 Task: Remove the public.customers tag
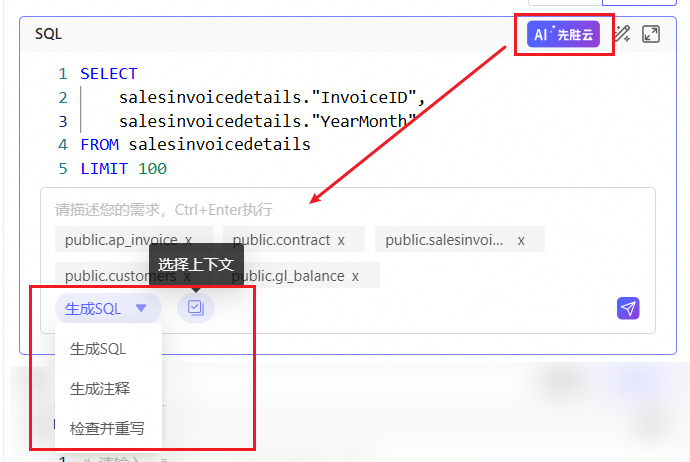[x=186, y=276]
